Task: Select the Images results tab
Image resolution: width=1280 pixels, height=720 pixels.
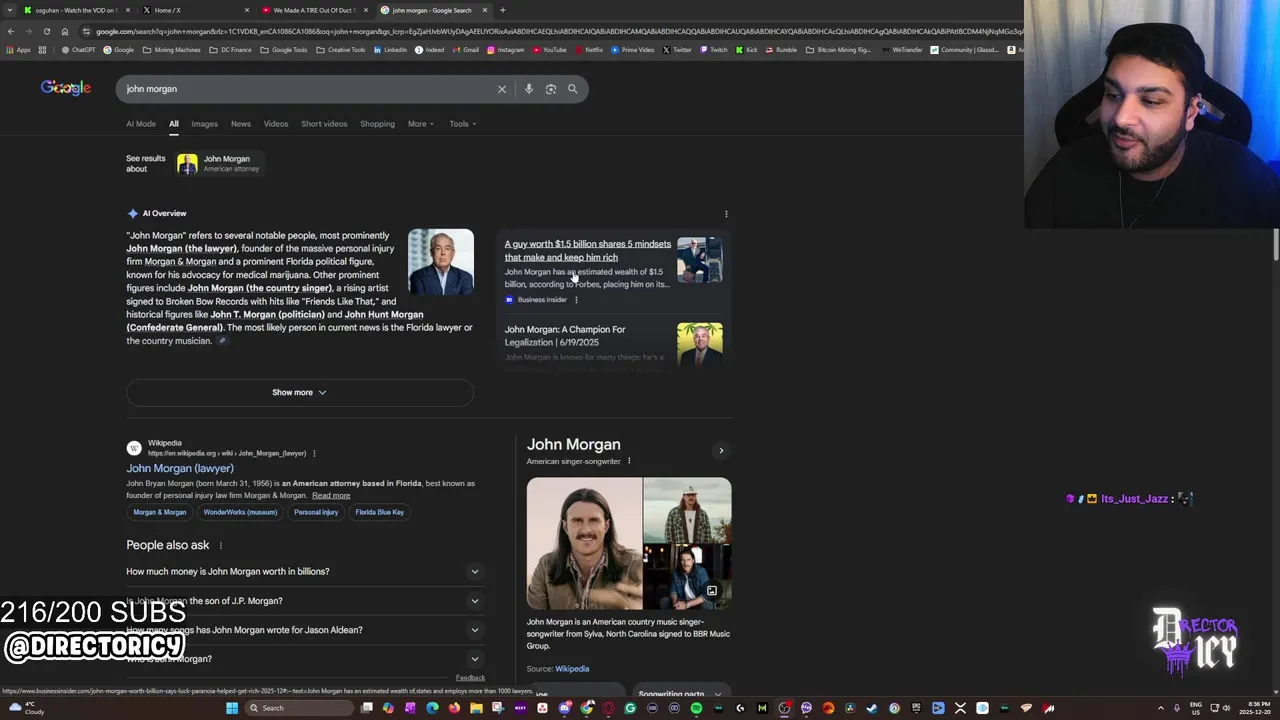Action: tap(204, 124)
